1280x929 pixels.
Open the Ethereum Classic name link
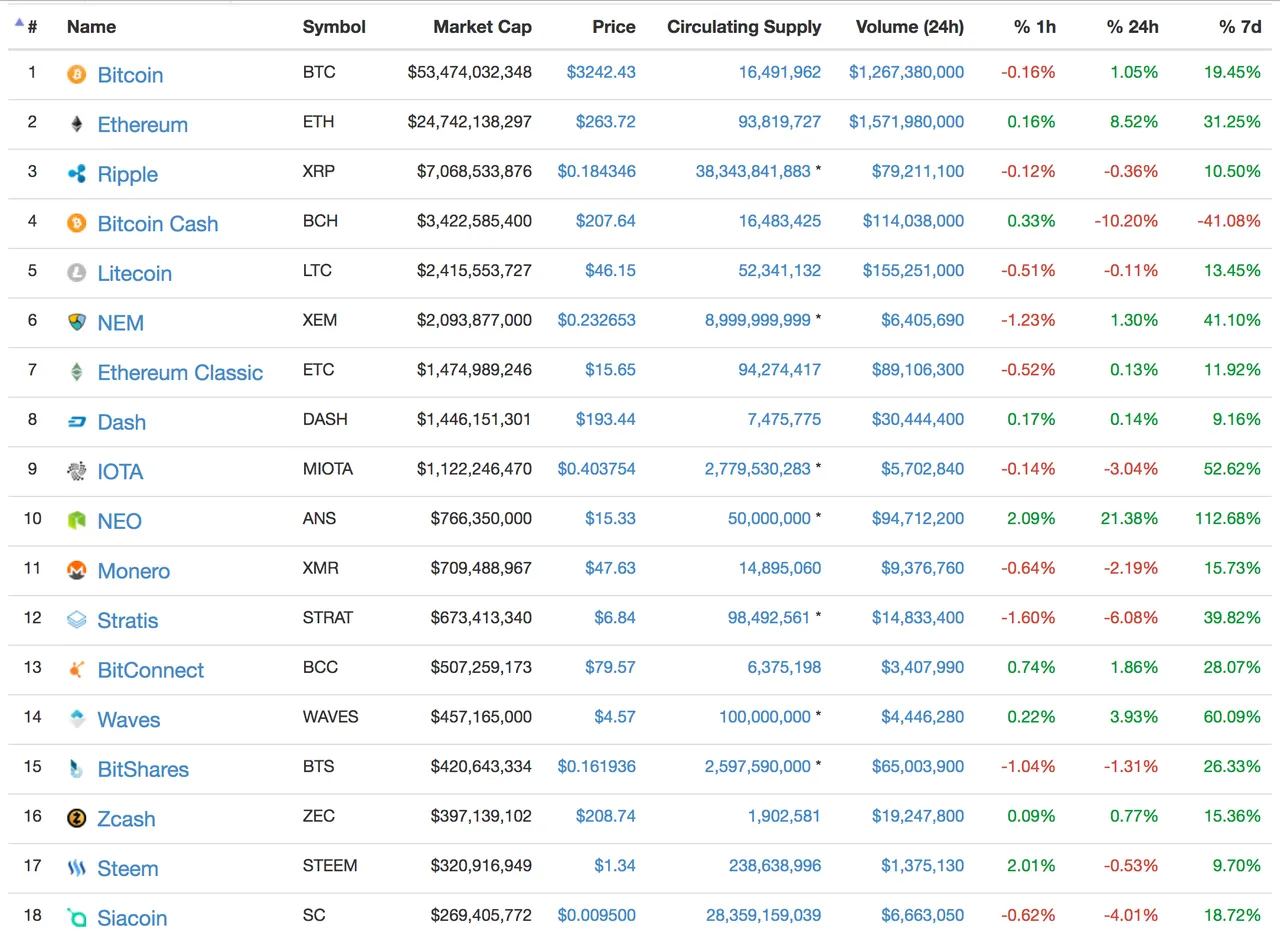coord(180,373)
